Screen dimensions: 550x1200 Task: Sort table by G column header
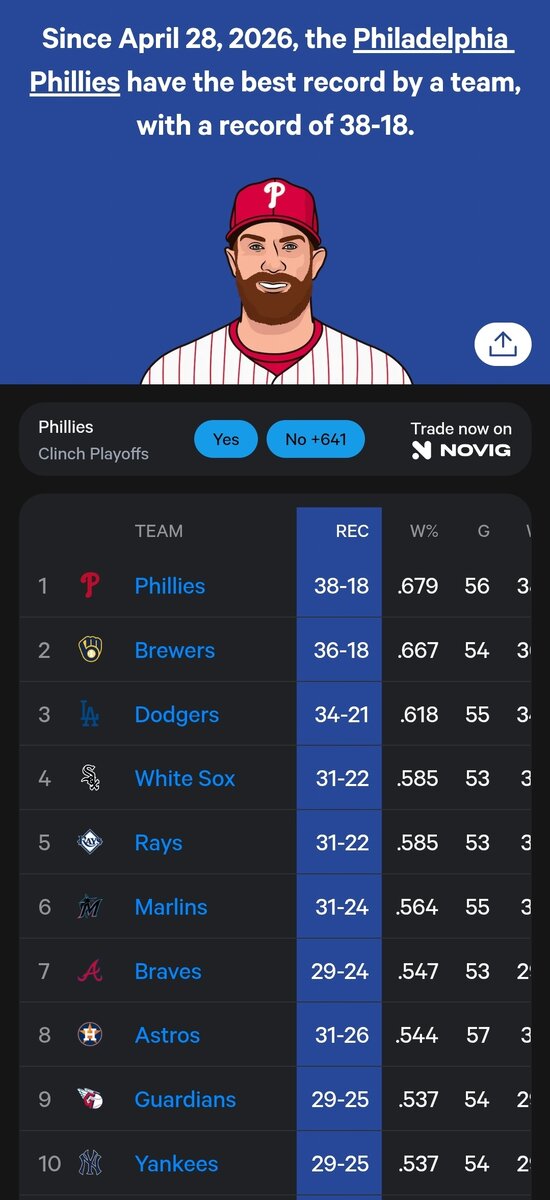point(484,531)
